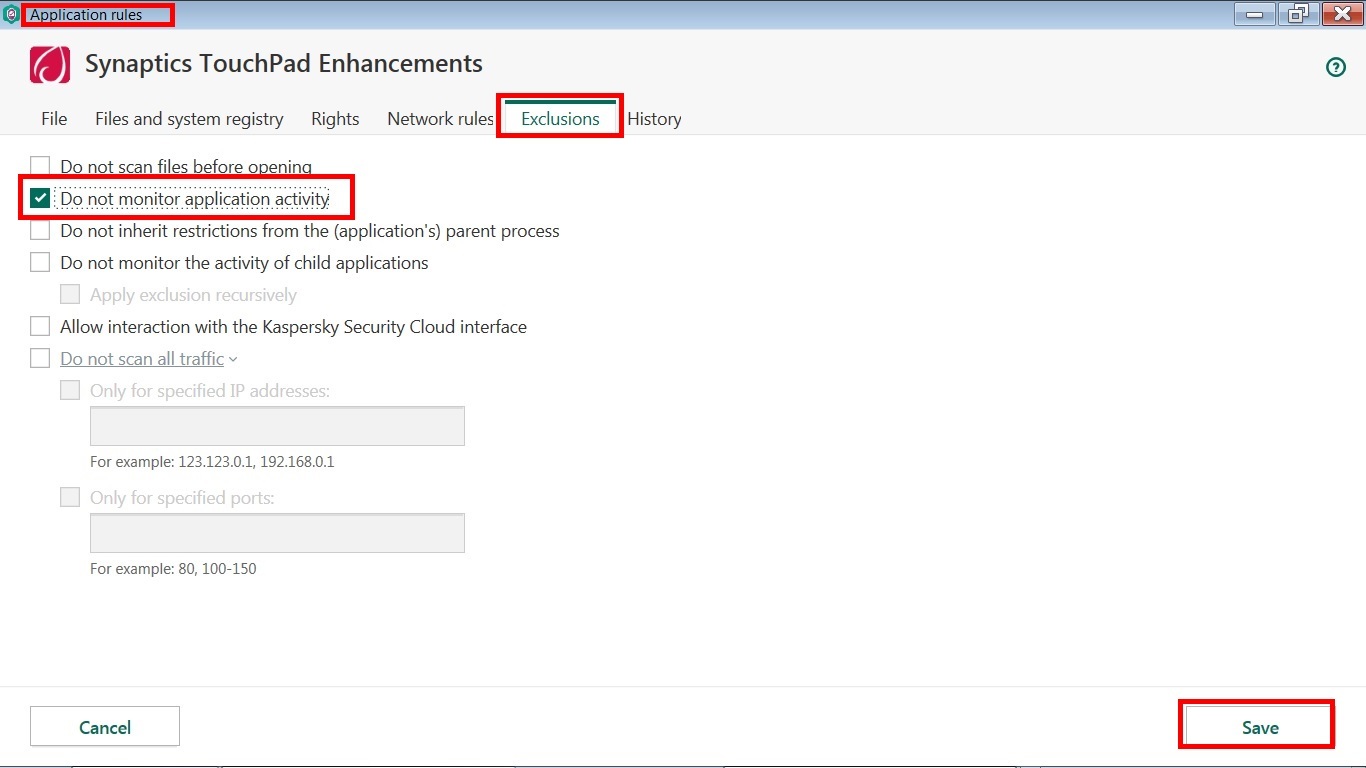Viewport: 1366px width, 768px height.
Task: Toggle Do not inherit restrictions from parent process
Action: click(40, 231)
